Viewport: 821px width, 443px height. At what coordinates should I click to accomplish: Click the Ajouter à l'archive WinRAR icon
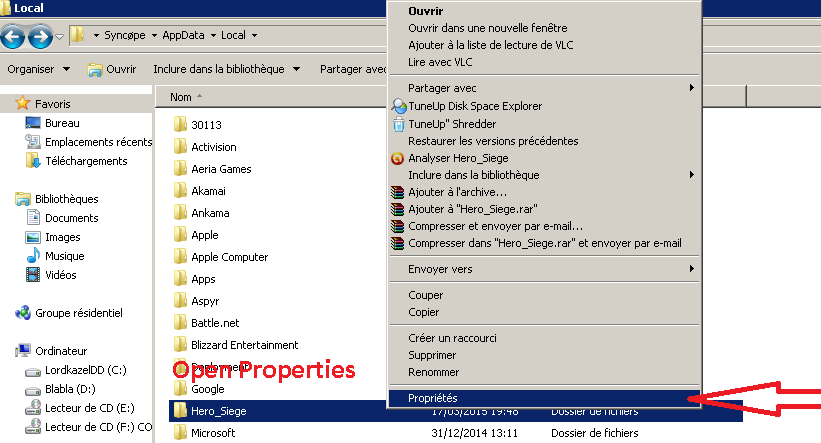(398, 192)
